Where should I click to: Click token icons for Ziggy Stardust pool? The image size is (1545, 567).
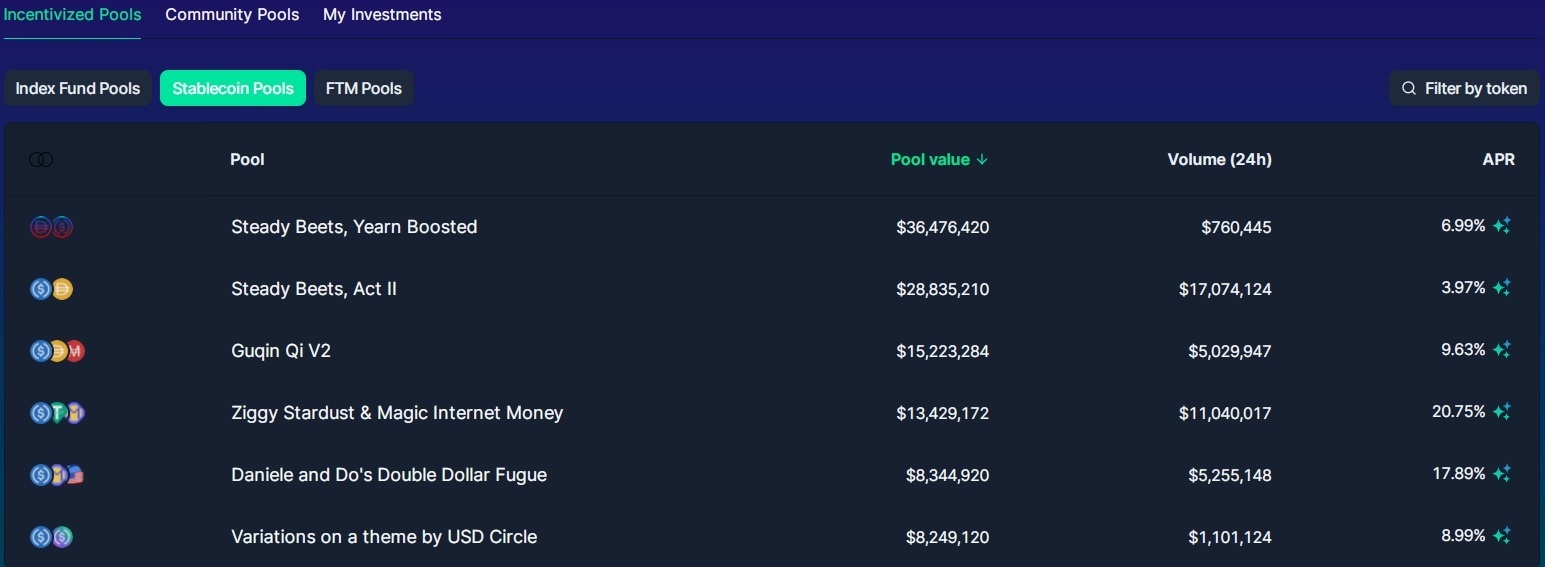(57, 413)
